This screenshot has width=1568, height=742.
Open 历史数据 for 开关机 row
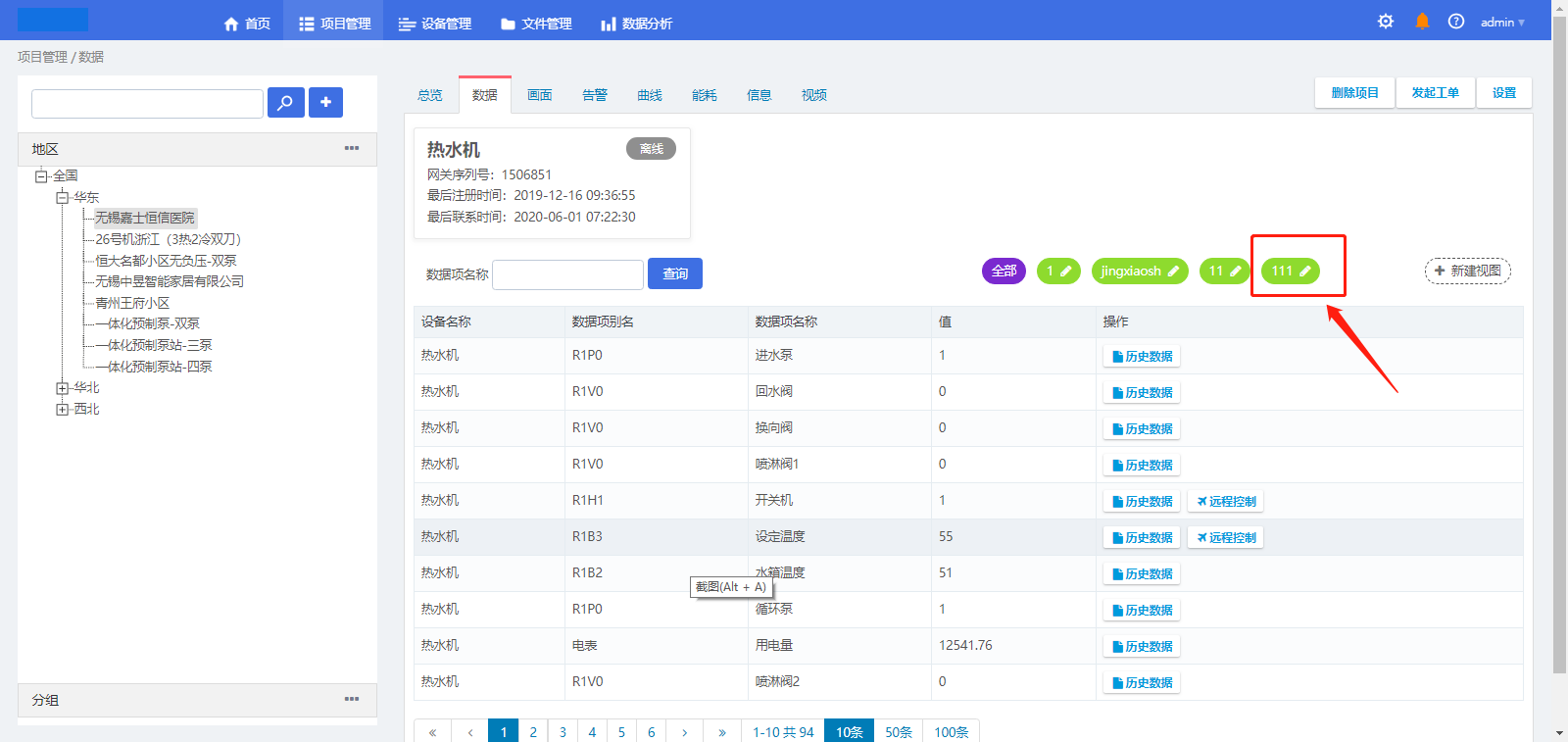pyautogui.click(x=1142, y=502)
